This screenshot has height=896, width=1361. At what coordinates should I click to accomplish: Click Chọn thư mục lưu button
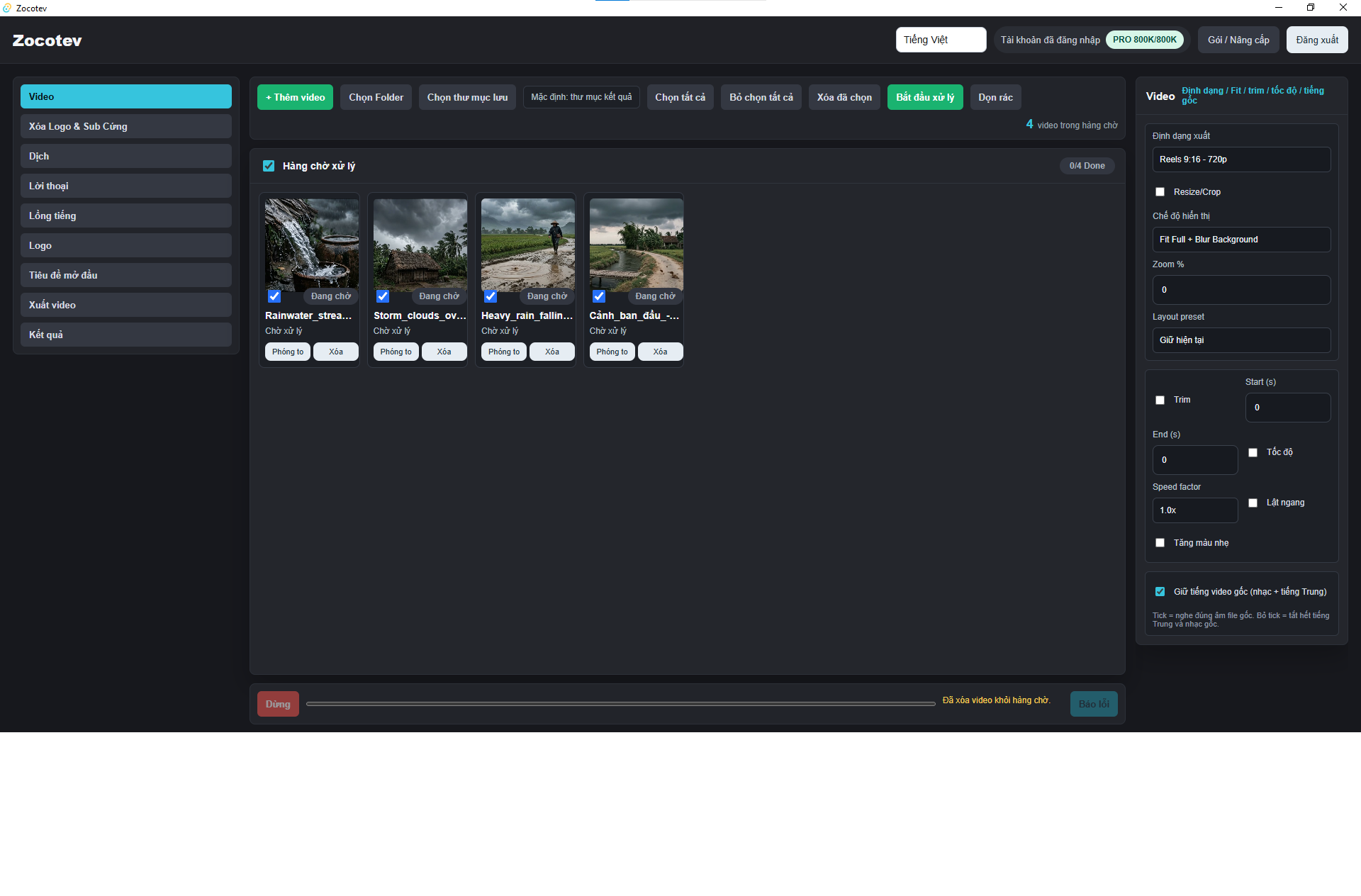click(467, 97)
